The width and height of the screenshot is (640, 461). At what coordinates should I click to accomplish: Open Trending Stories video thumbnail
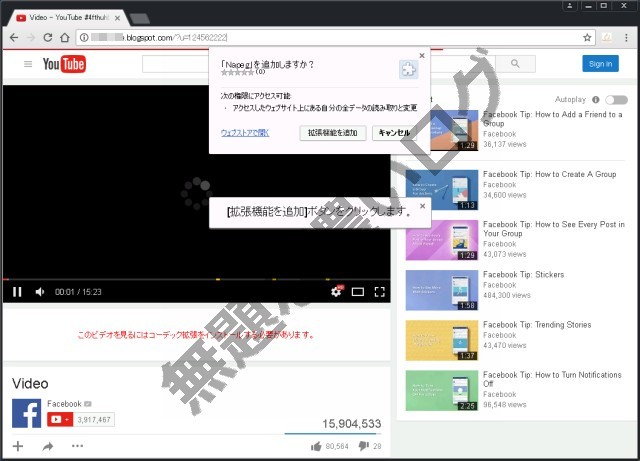442,341
